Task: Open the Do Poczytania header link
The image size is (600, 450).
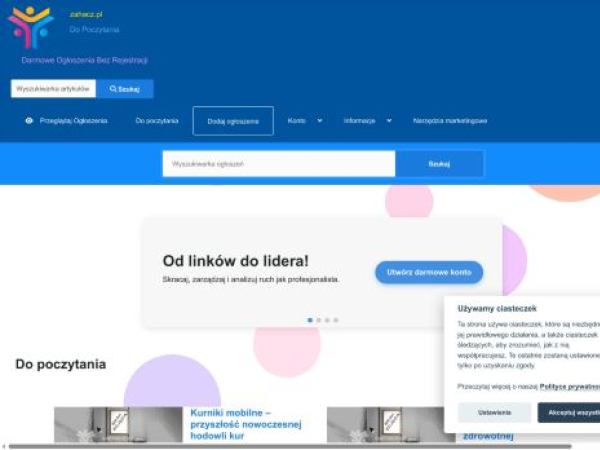Action: [x=94, y=29]
